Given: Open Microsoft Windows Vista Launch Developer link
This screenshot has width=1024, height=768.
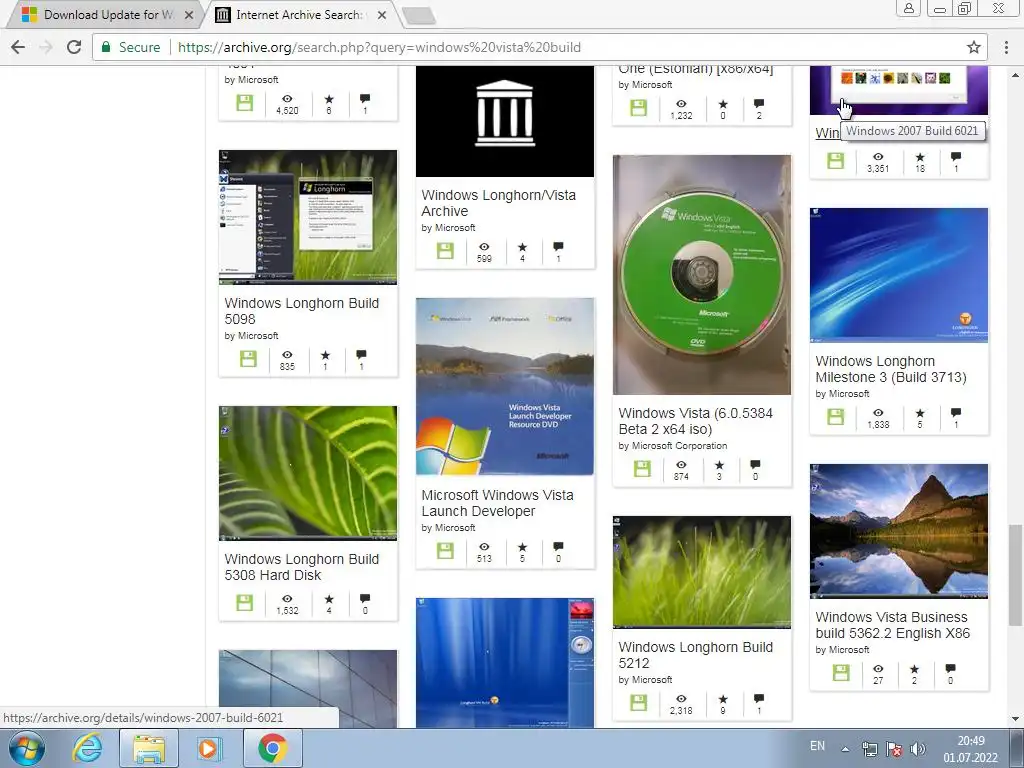Looking at the screenshot, I should point(497,503).
